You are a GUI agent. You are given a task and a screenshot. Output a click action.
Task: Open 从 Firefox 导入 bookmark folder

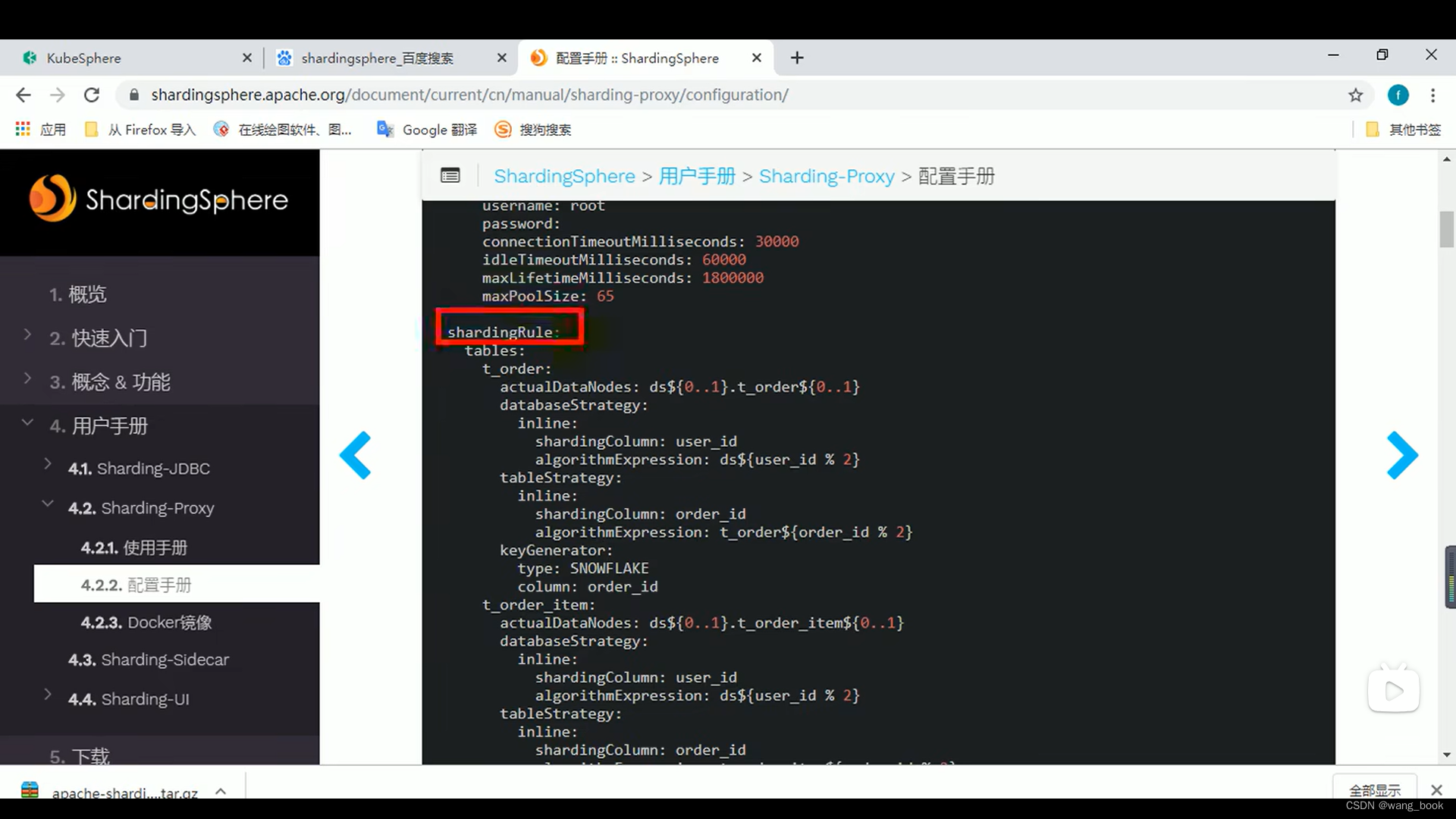[x=140, y=130]
